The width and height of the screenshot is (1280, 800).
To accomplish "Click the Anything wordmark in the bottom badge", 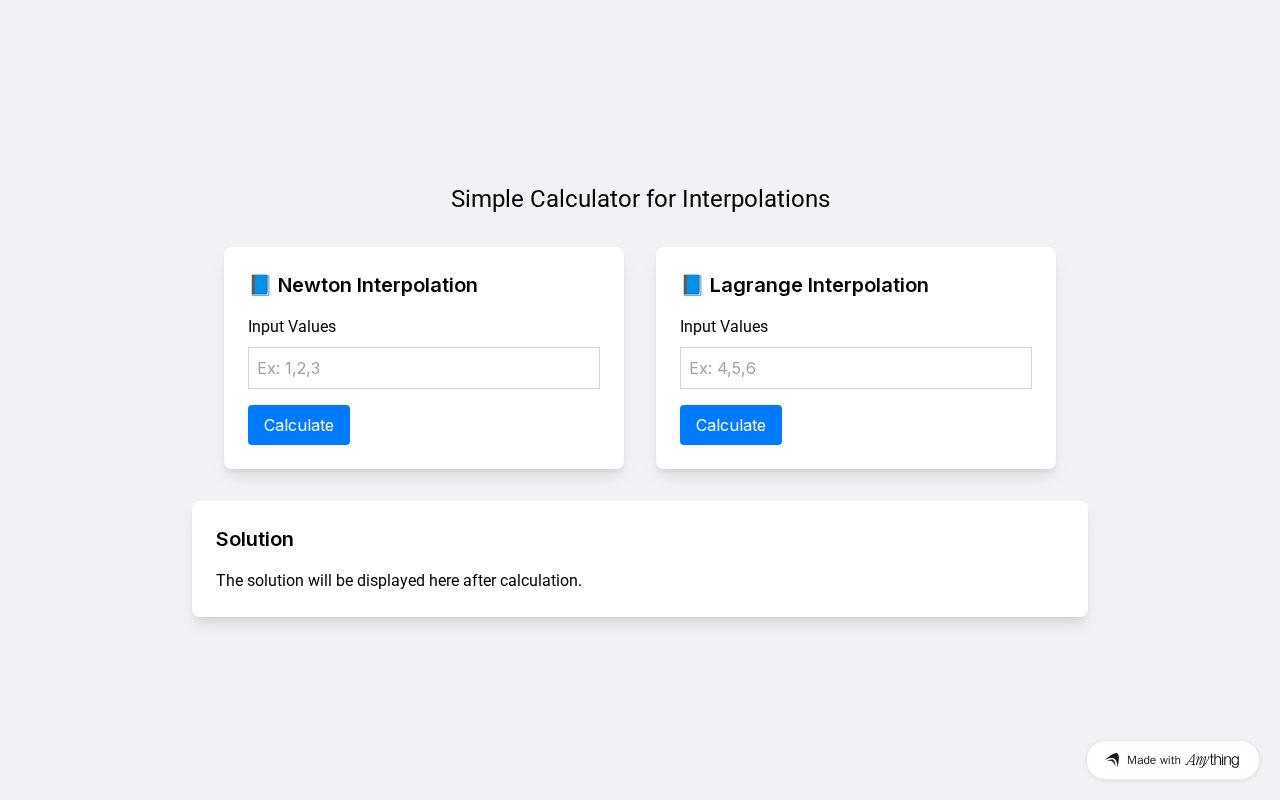I will pos(1212,760).
